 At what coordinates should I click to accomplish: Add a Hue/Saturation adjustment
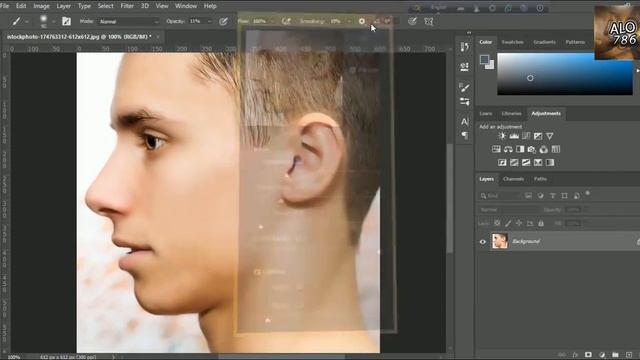pos(496,149)
